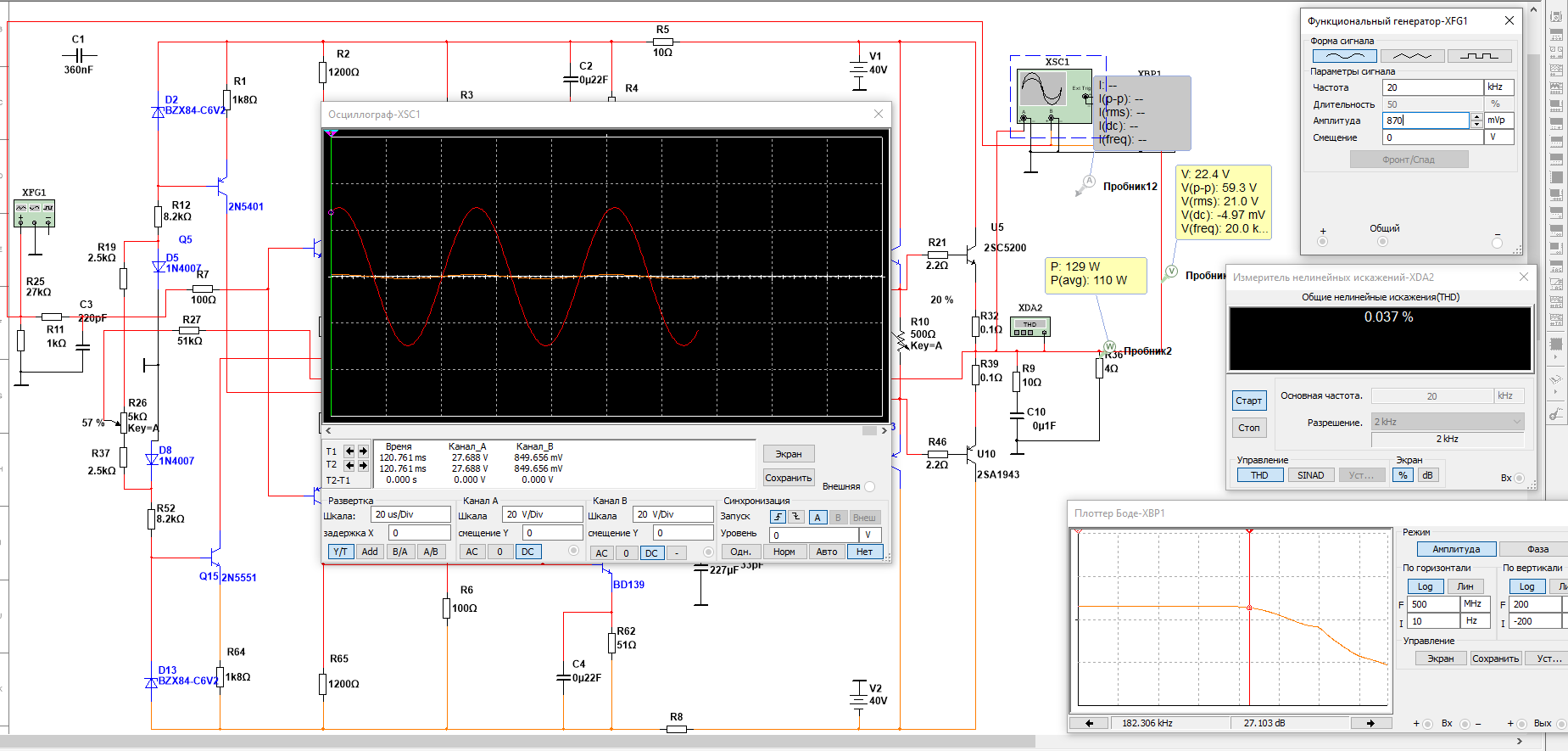Select measurement probe tool in right toolbar
The height and width of the screenshot is (751, 1568).
(x=1556, y=380)
